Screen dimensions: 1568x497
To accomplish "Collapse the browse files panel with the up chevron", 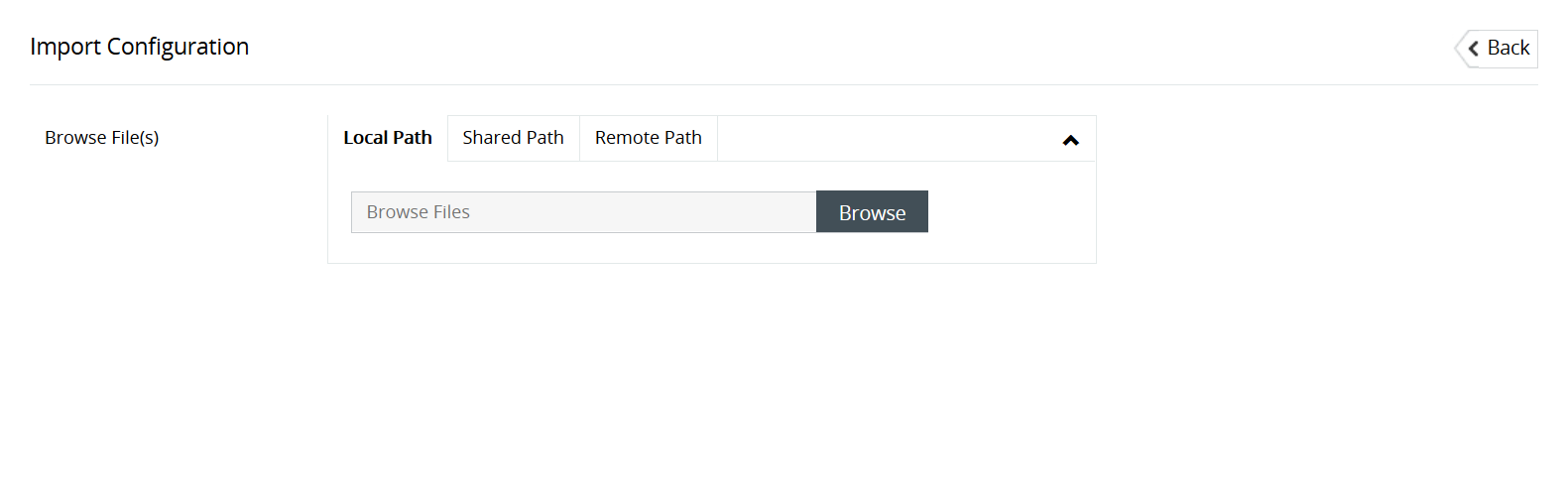I will tap(1070, 140).
